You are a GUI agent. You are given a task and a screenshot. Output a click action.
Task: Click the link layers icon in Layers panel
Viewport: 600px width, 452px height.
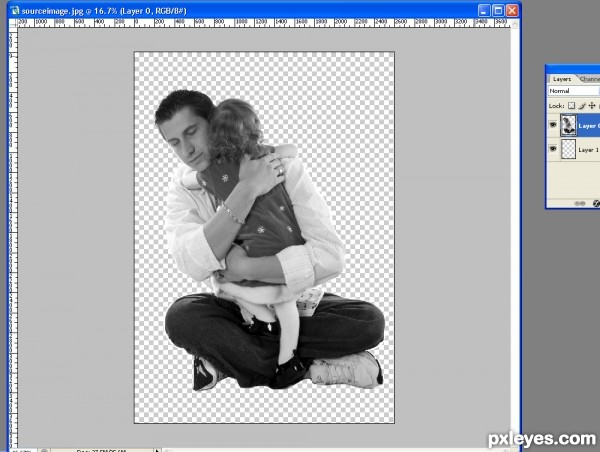point(580,203)
